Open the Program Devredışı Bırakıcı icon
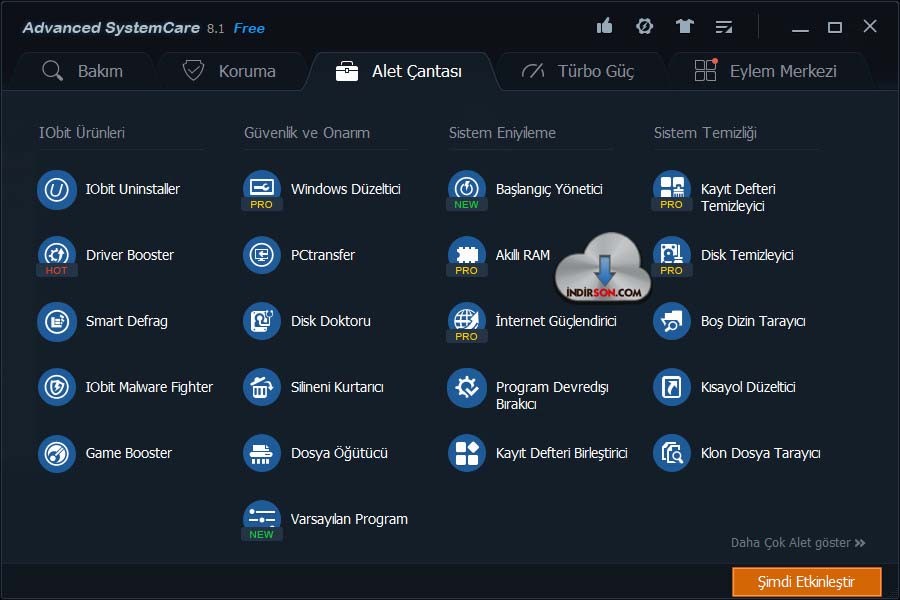 (x=467, y=388)
